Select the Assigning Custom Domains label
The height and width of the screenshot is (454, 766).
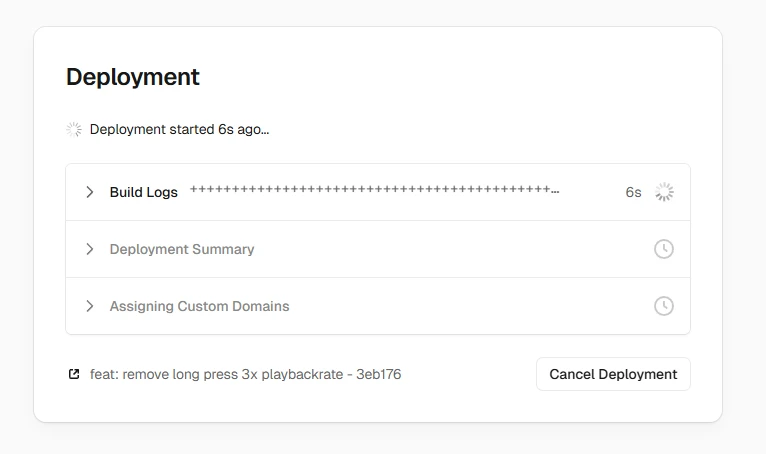(199, 306)
